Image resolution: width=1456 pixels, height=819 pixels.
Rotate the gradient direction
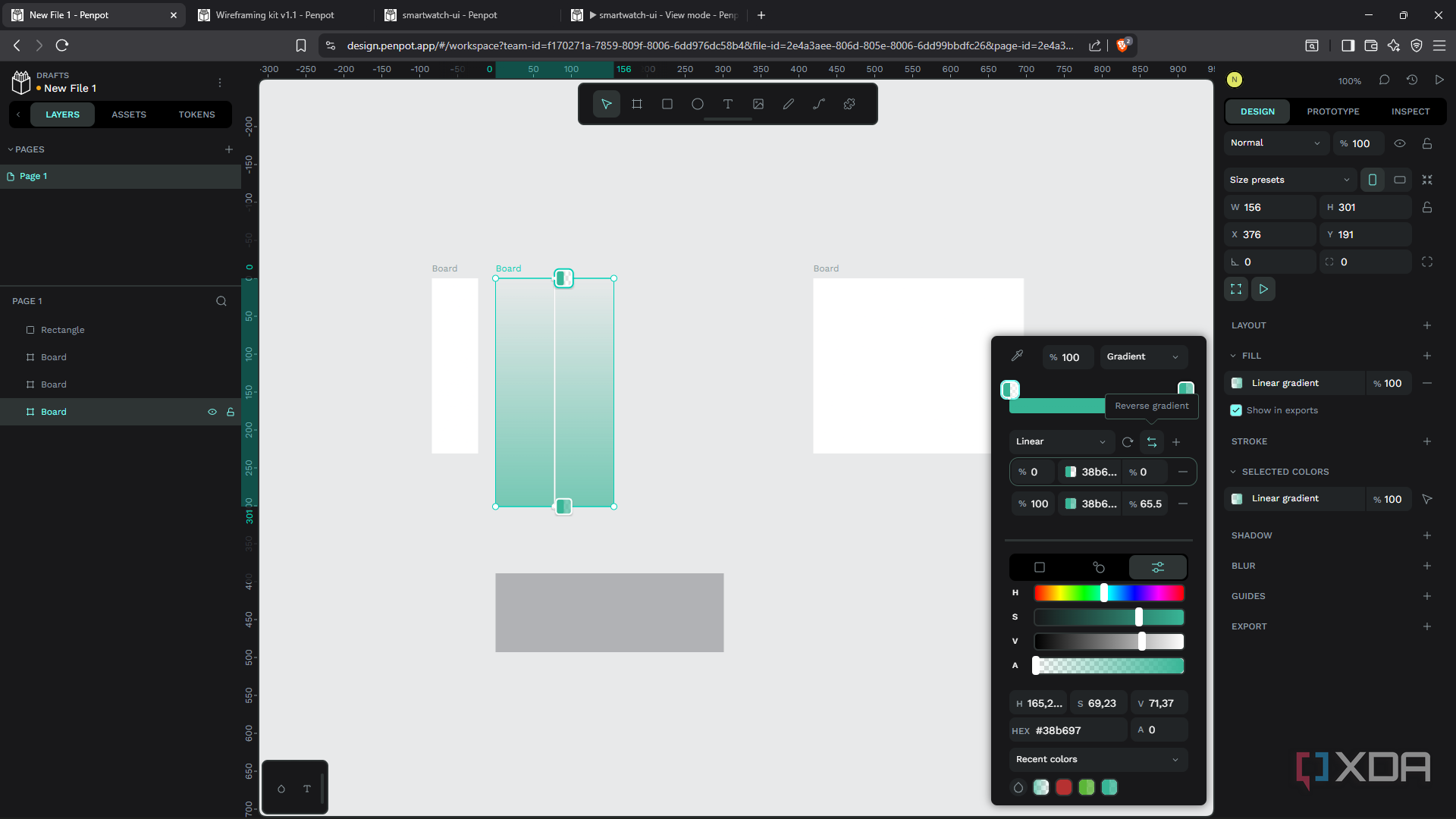pyautogui.click(x=1128, y=442)
